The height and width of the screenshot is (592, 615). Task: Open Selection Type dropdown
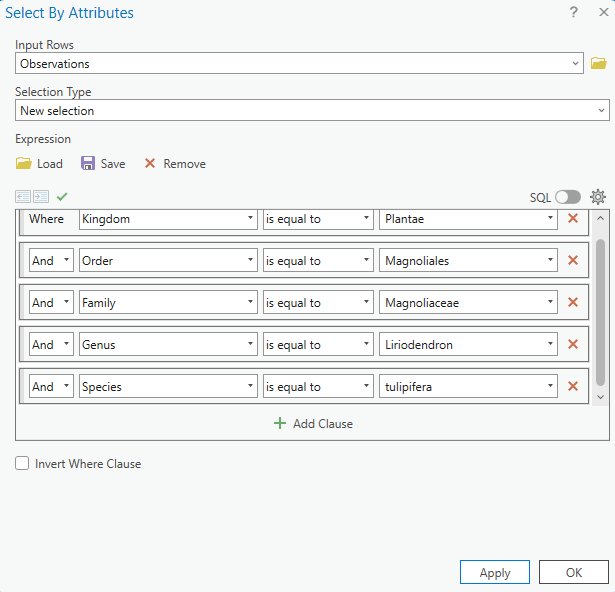click(312, 110)
